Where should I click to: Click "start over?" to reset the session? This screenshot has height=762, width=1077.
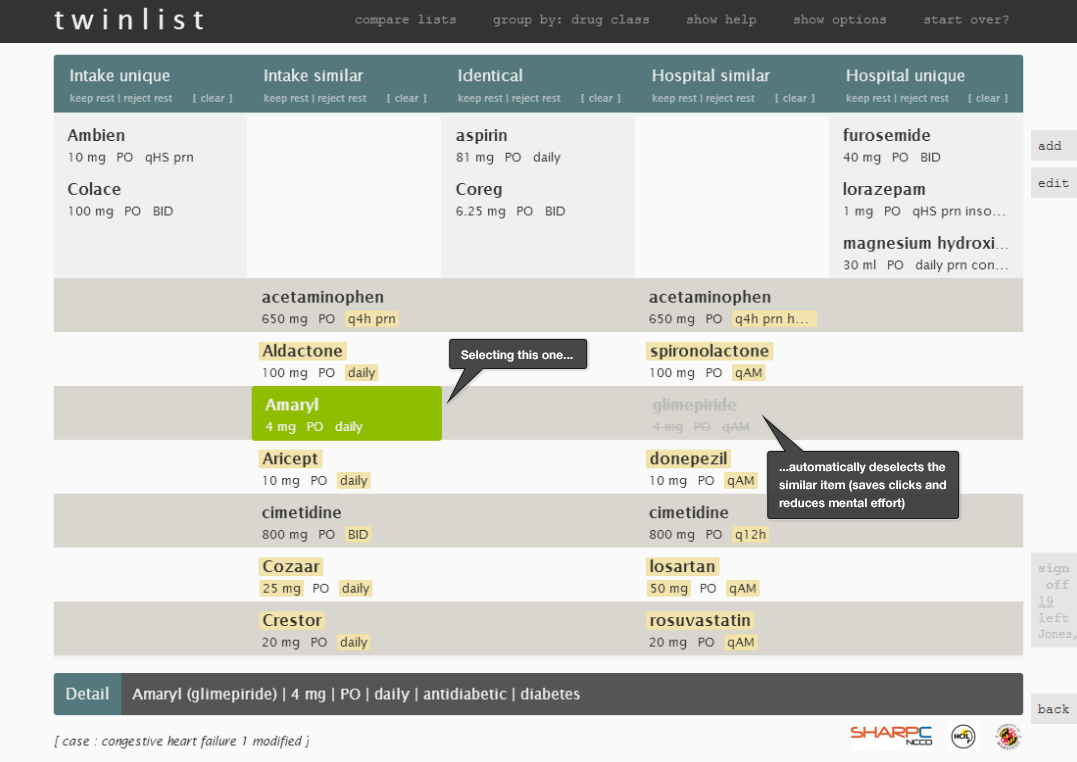click(966, 19)
